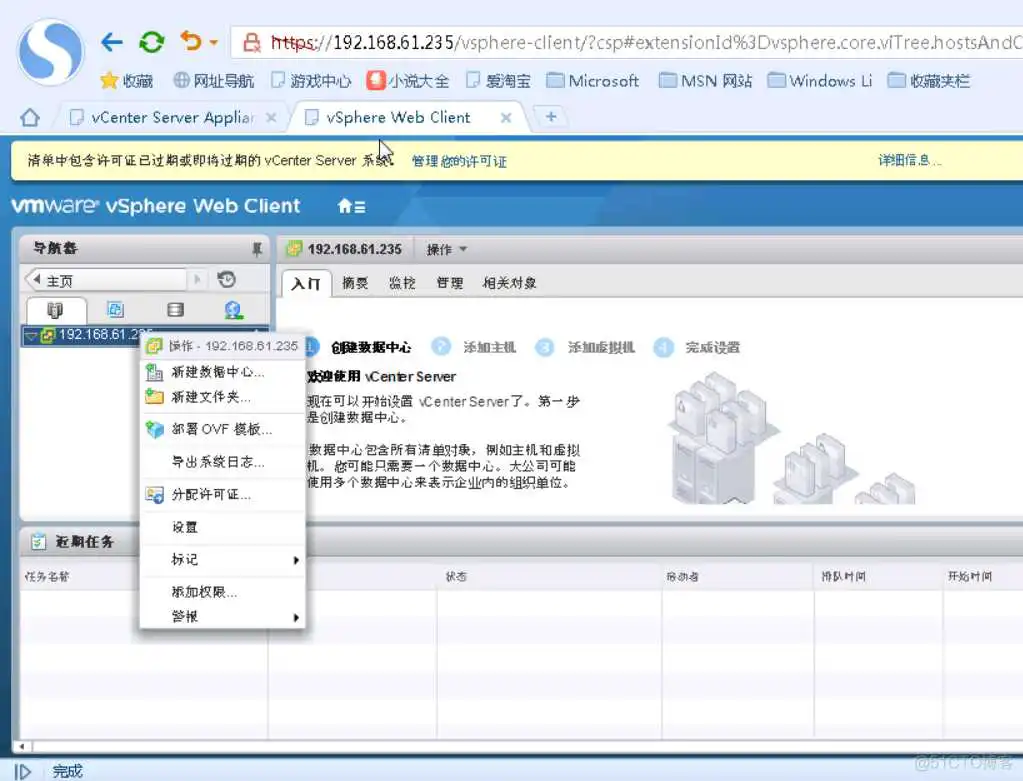Select the Hosts and Clusters view icon
Screen dimensions: 1023x781
(55, 309)
